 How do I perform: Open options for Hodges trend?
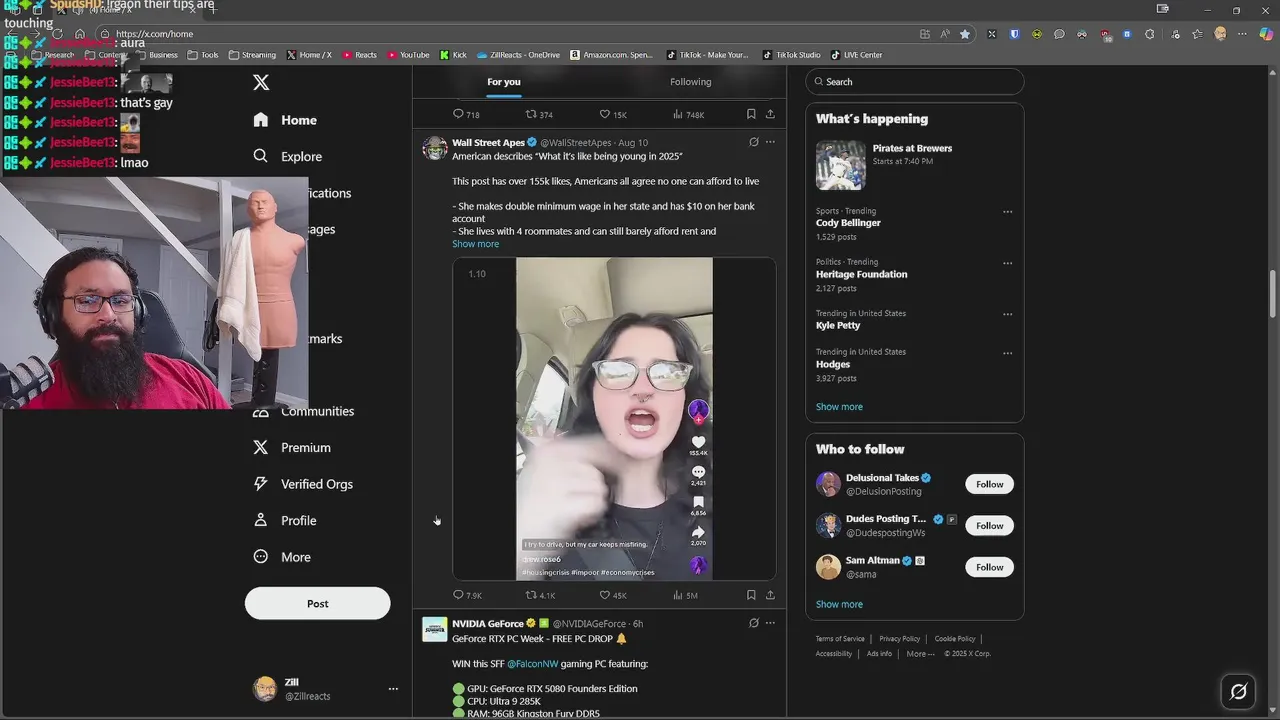1007,353
